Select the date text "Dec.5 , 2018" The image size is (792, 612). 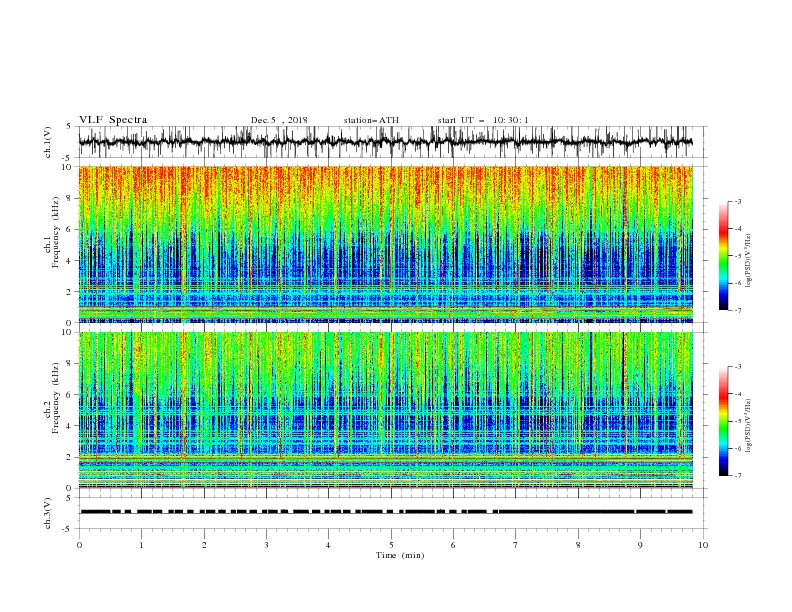[279, 120]
